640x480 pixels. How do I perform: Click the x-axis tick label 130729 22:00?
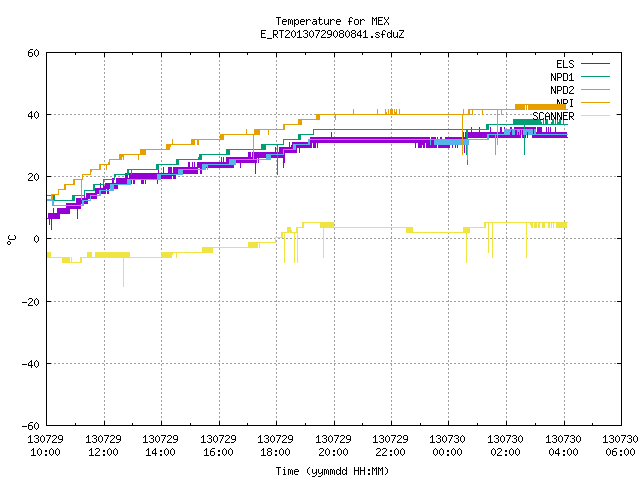tap(391, 446)
